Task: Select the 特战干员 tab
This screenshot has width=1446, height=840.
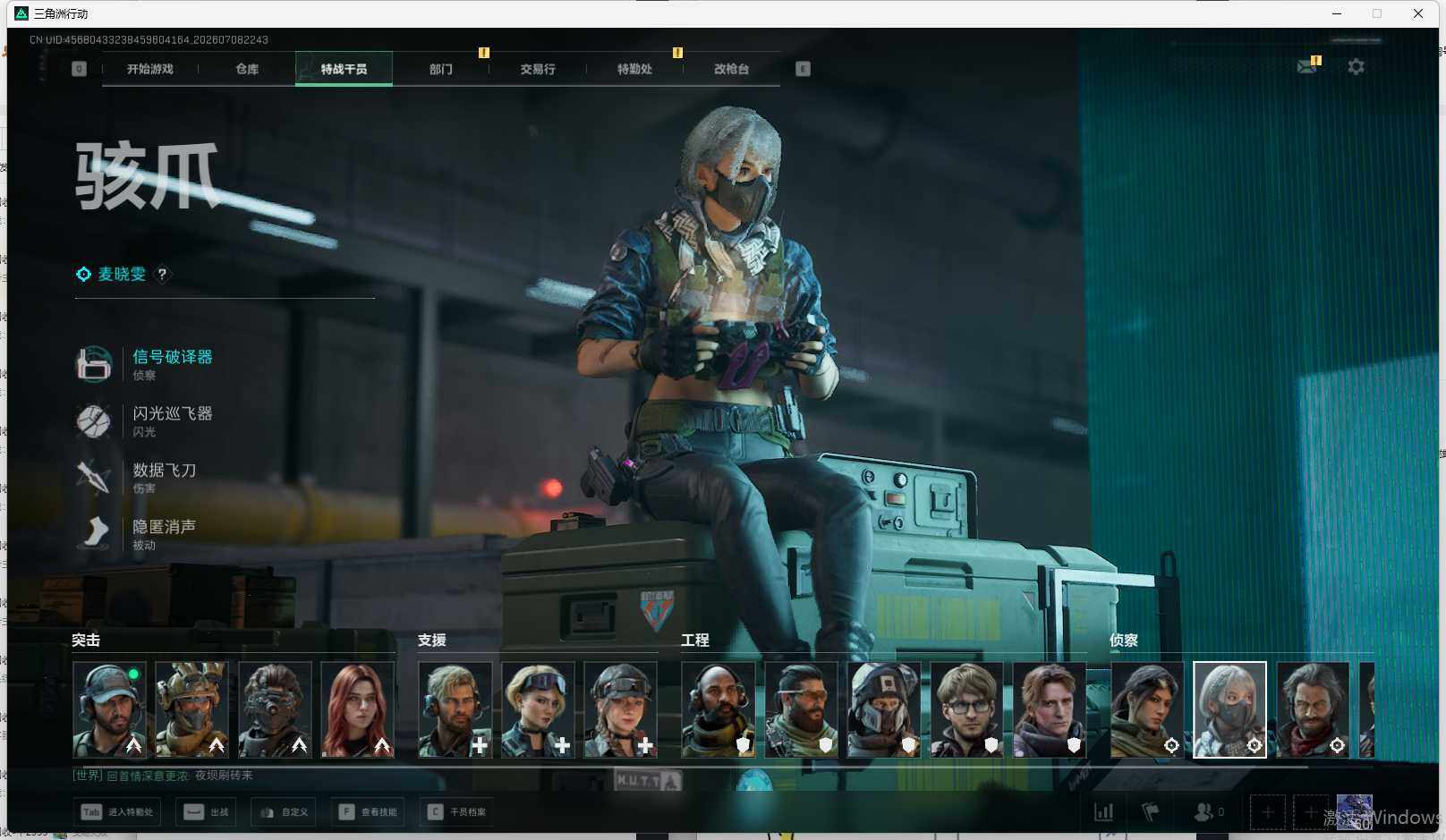Action: (x=344, y=69)
